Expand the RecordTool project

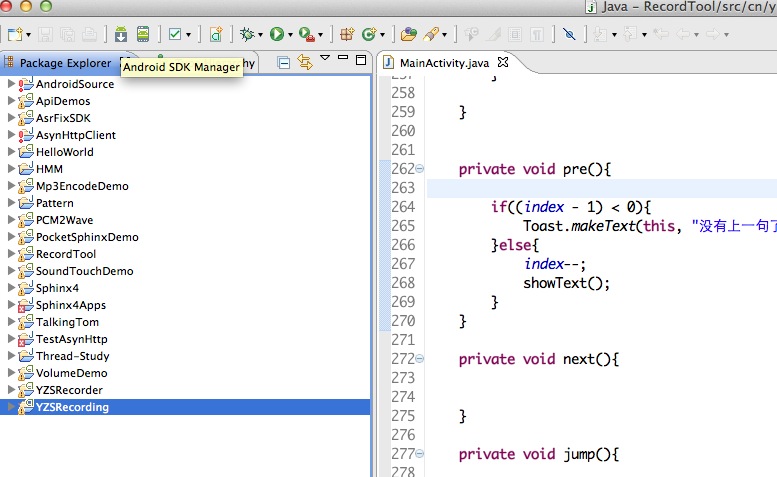(11, 253)
